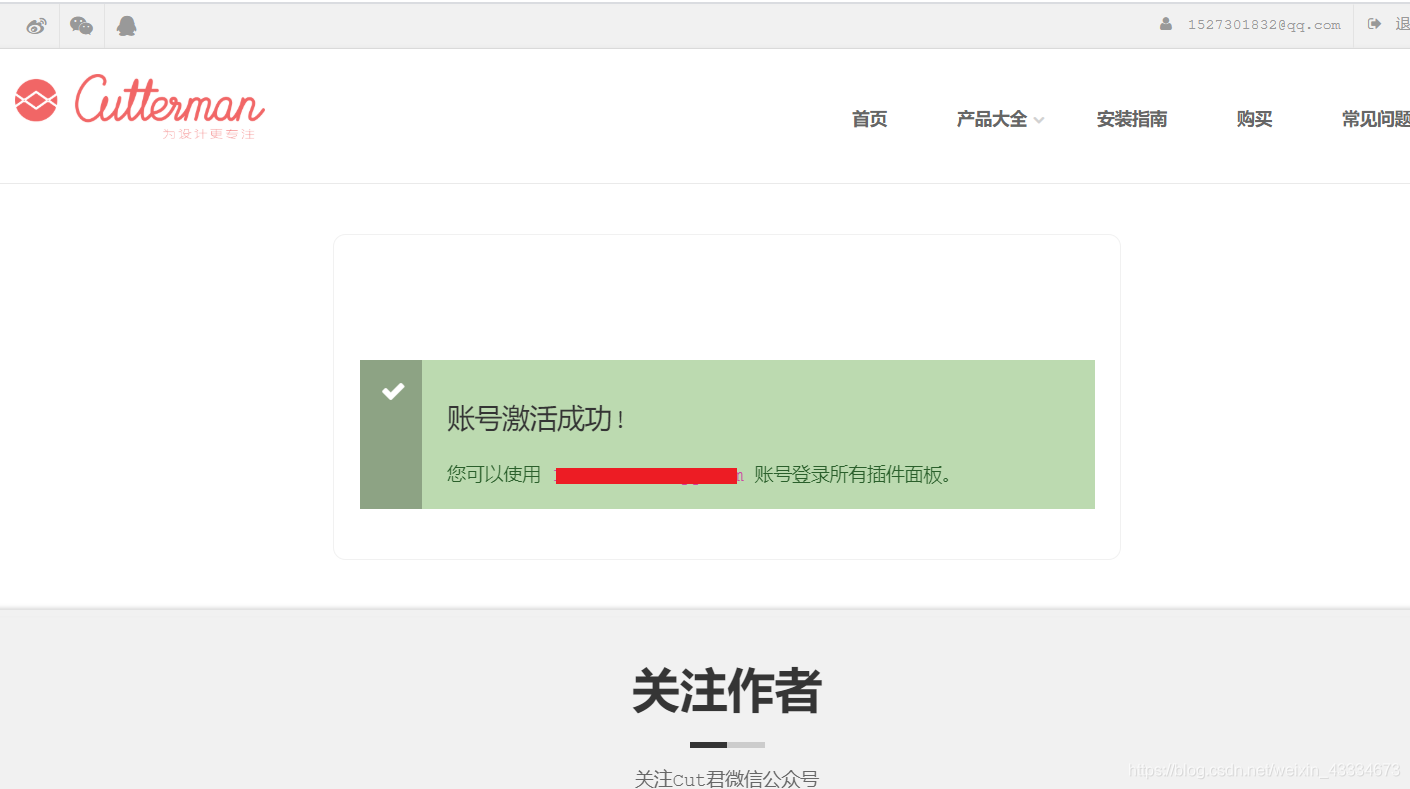Open the Weibo social icon
This screenshot has width=1410, height=789.
coord(37,26)
